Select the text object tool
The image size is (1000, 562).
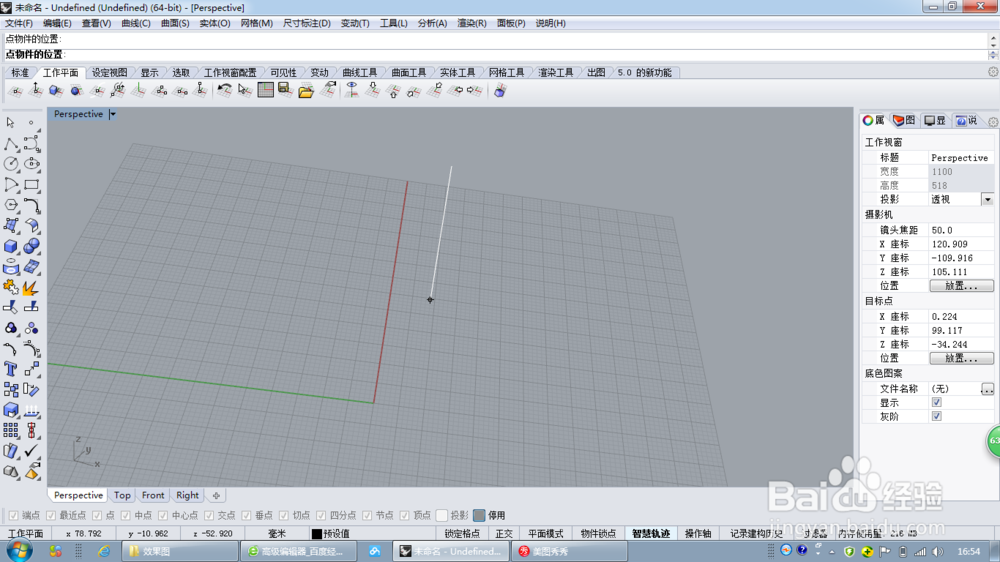11,369
